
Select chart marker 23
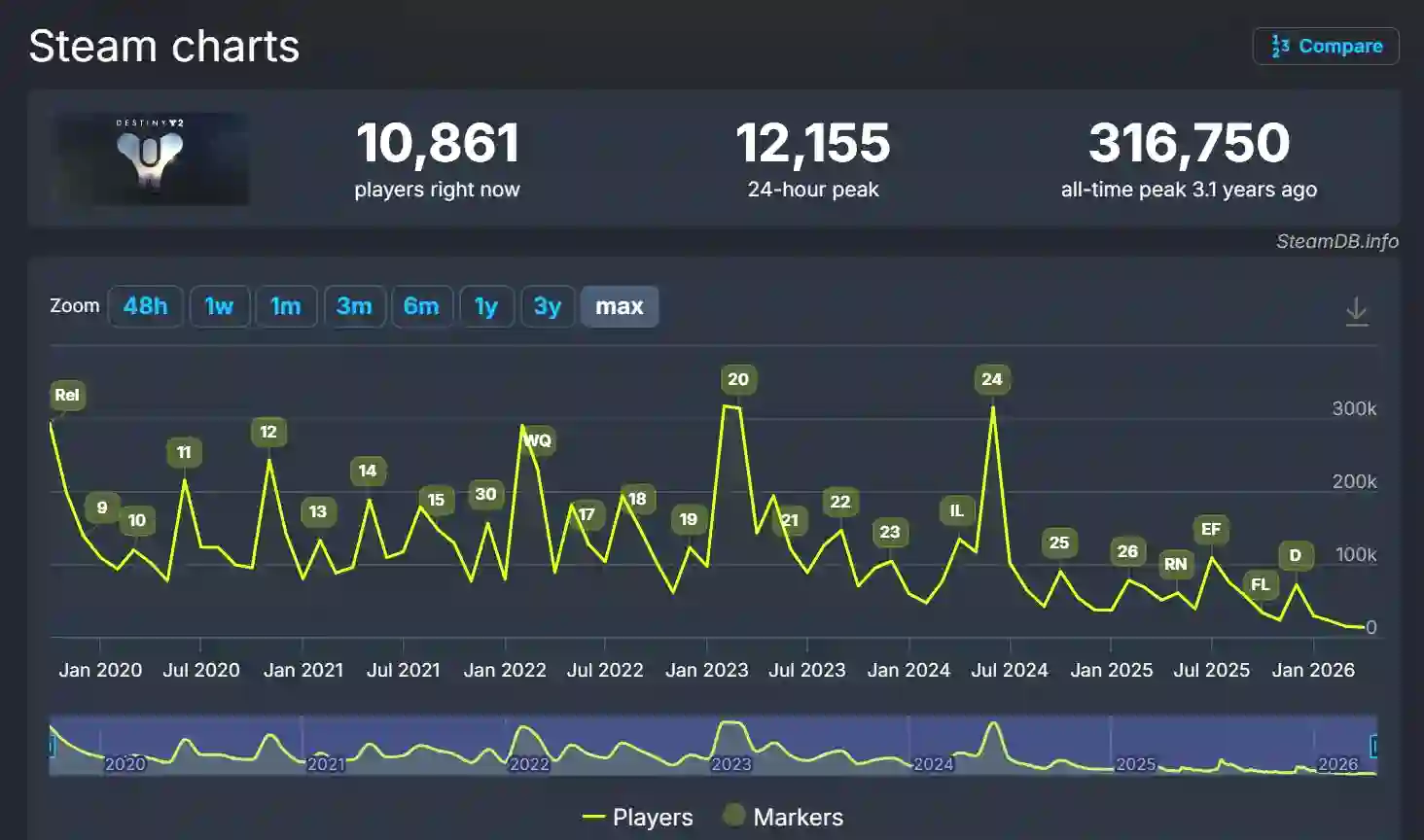890,532
